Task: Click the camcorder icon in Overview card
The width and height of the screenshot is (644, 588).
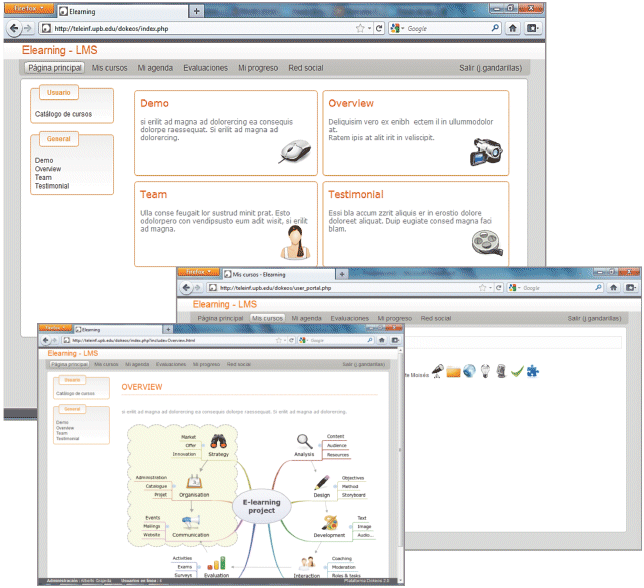Action: tap(486, 151)
